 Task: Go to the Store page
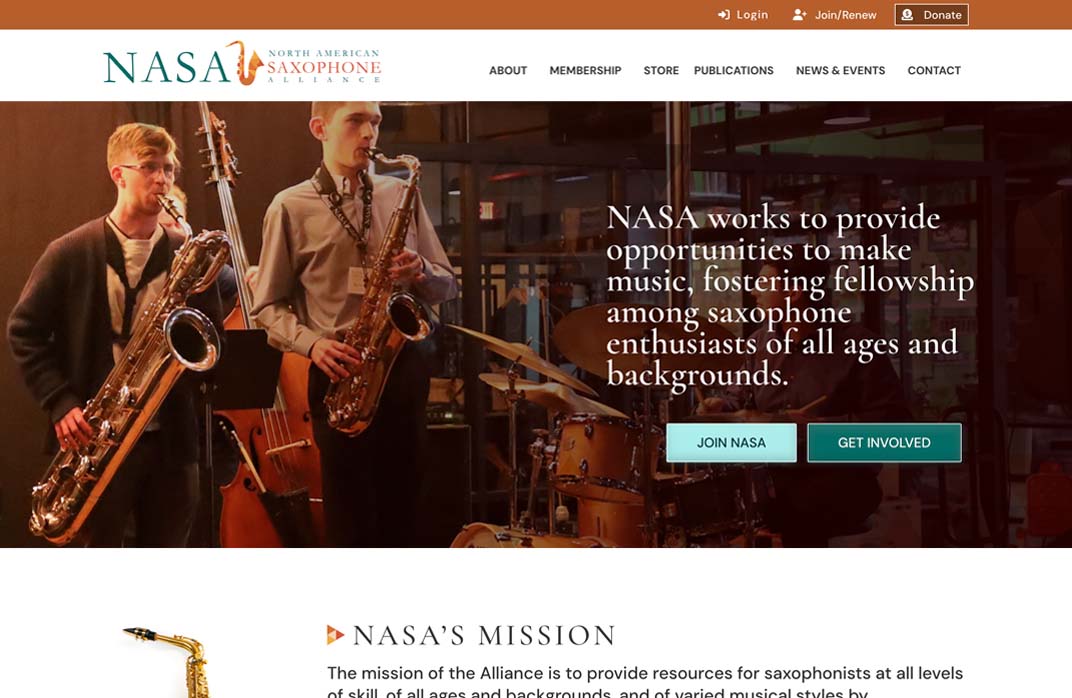(x=661, y=70)
